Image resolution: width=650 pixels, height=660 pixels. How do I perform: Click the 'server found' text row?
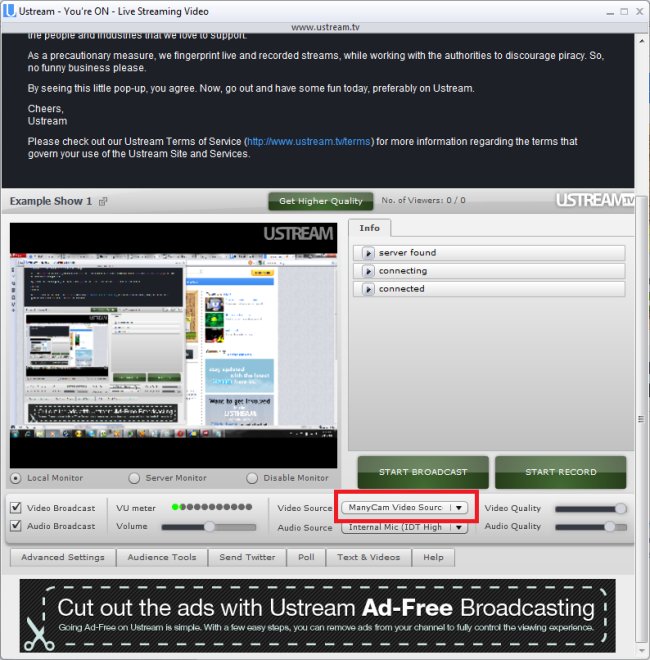pos(489,253)
